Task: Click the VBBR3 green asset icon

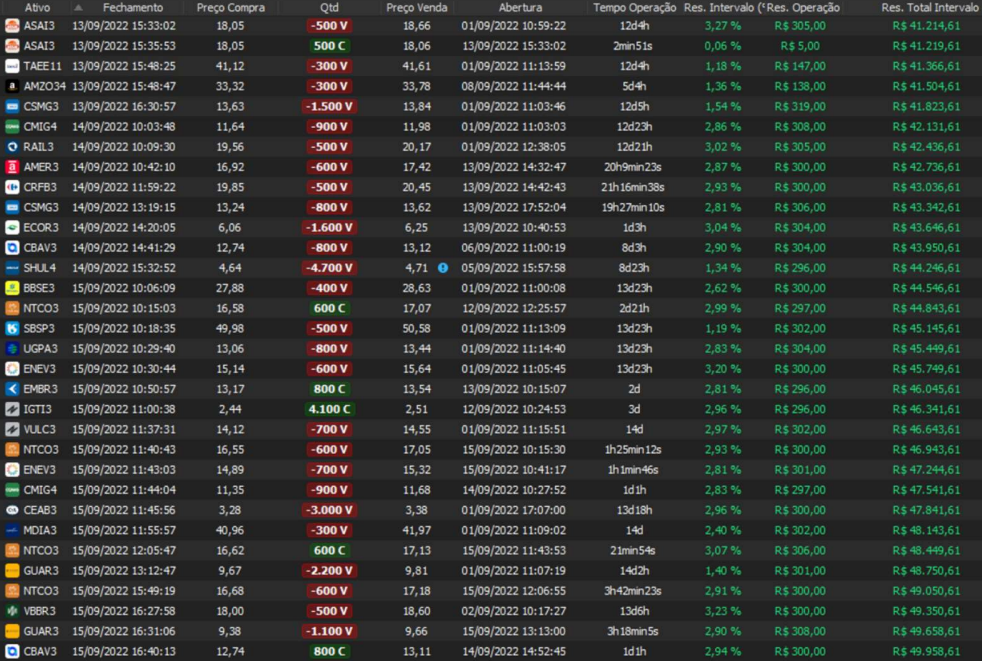Action: (x=12, y=611)
